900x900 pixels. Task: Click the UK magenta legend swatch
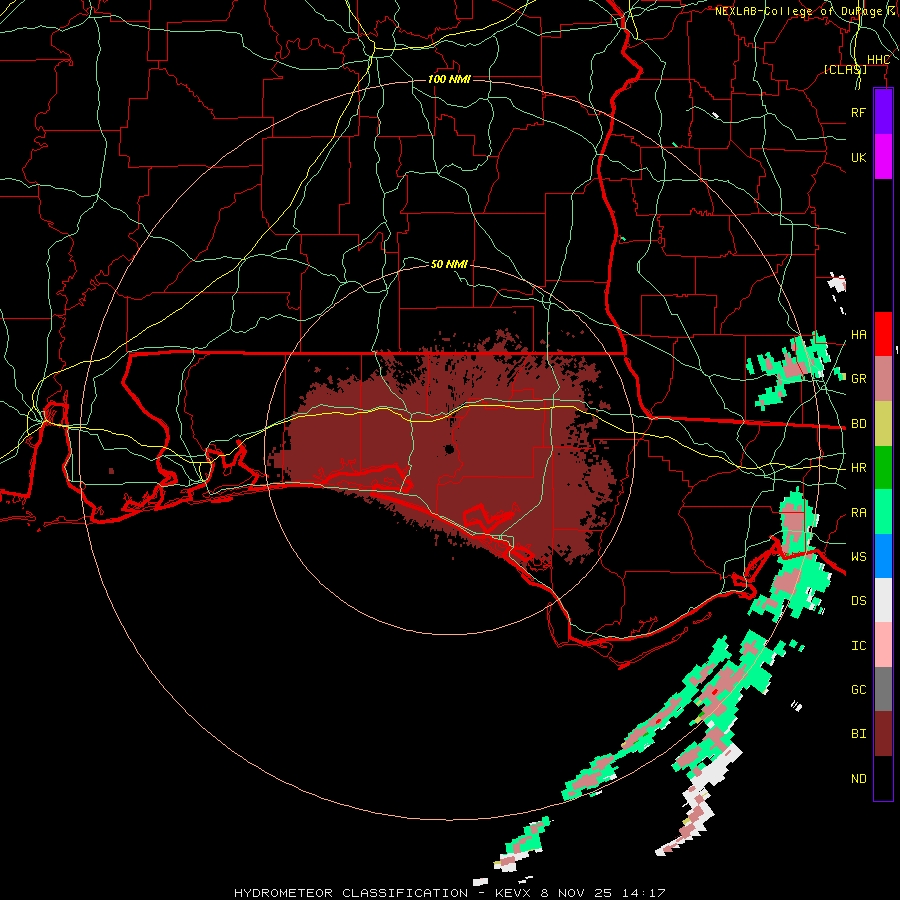(x=883, y=157)
